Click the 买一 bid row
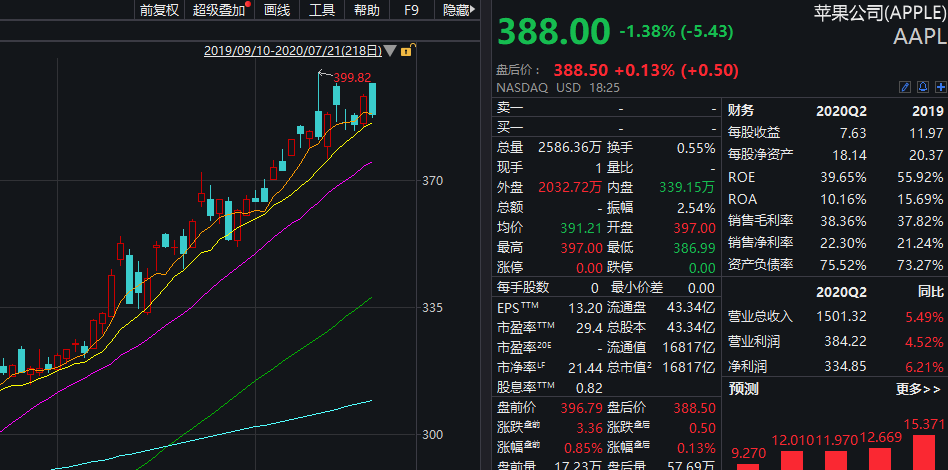 (606, 128)
